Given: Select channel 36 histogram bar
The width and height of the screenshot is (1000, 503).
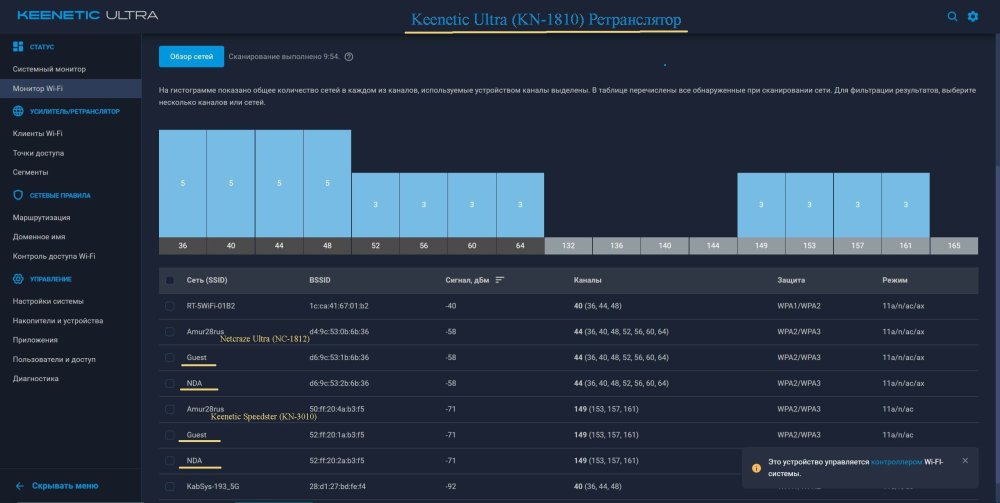Looking at the screenshot, I should [182, 184].
